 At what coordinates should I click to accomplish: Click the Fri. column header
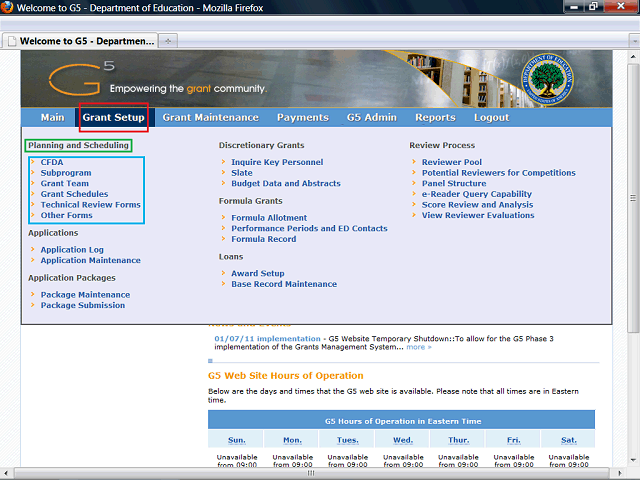(x=513, y=440)
